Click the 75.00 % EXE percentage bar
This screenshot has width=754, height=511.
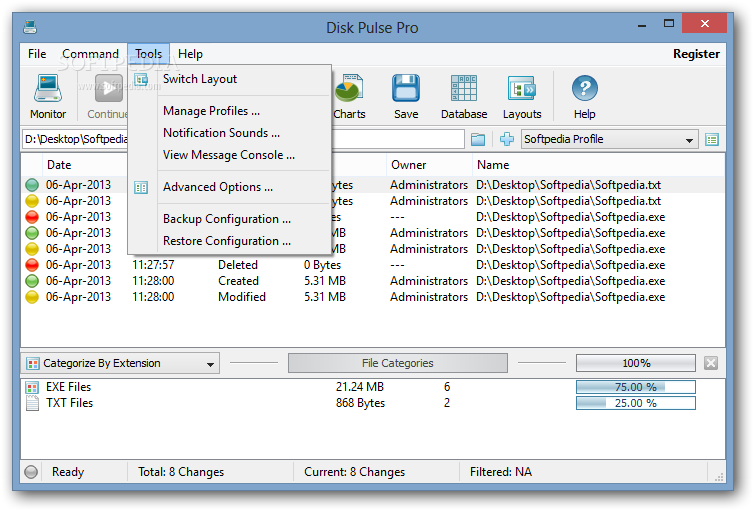(636, 387)
